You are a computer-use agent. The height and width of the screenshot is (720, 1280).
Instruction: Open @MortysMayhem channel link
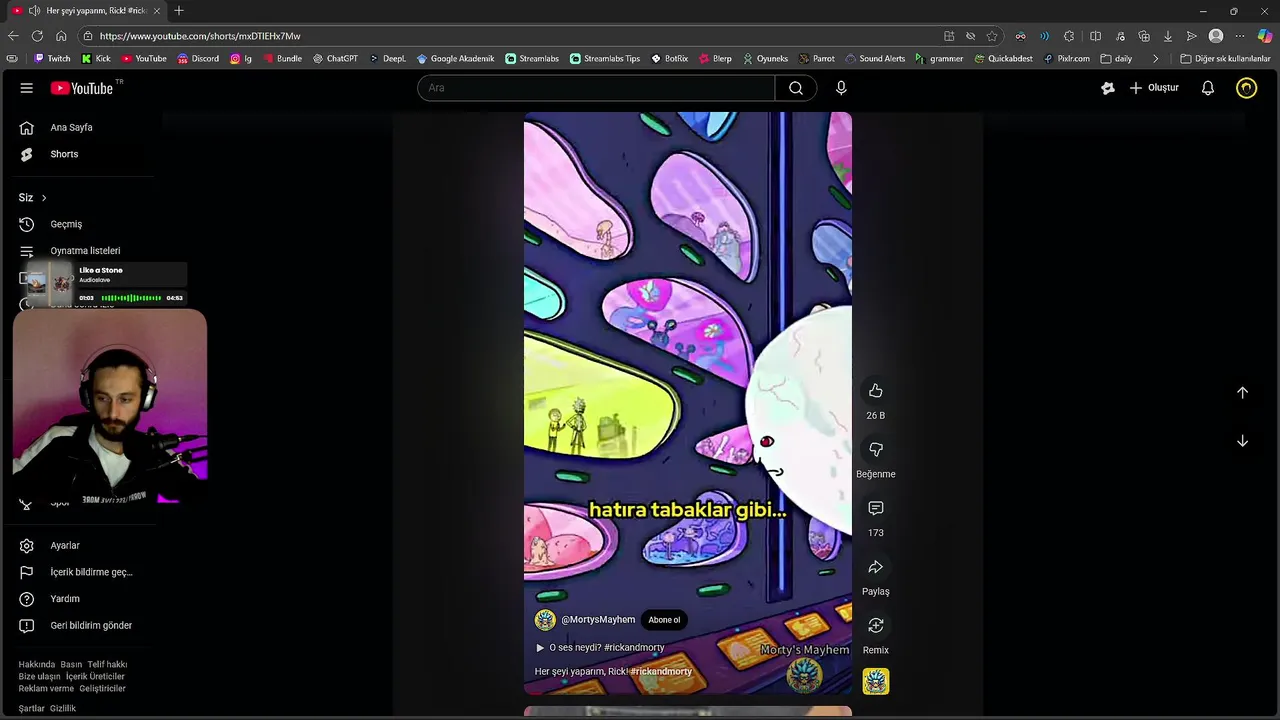(x=598, y=620)
